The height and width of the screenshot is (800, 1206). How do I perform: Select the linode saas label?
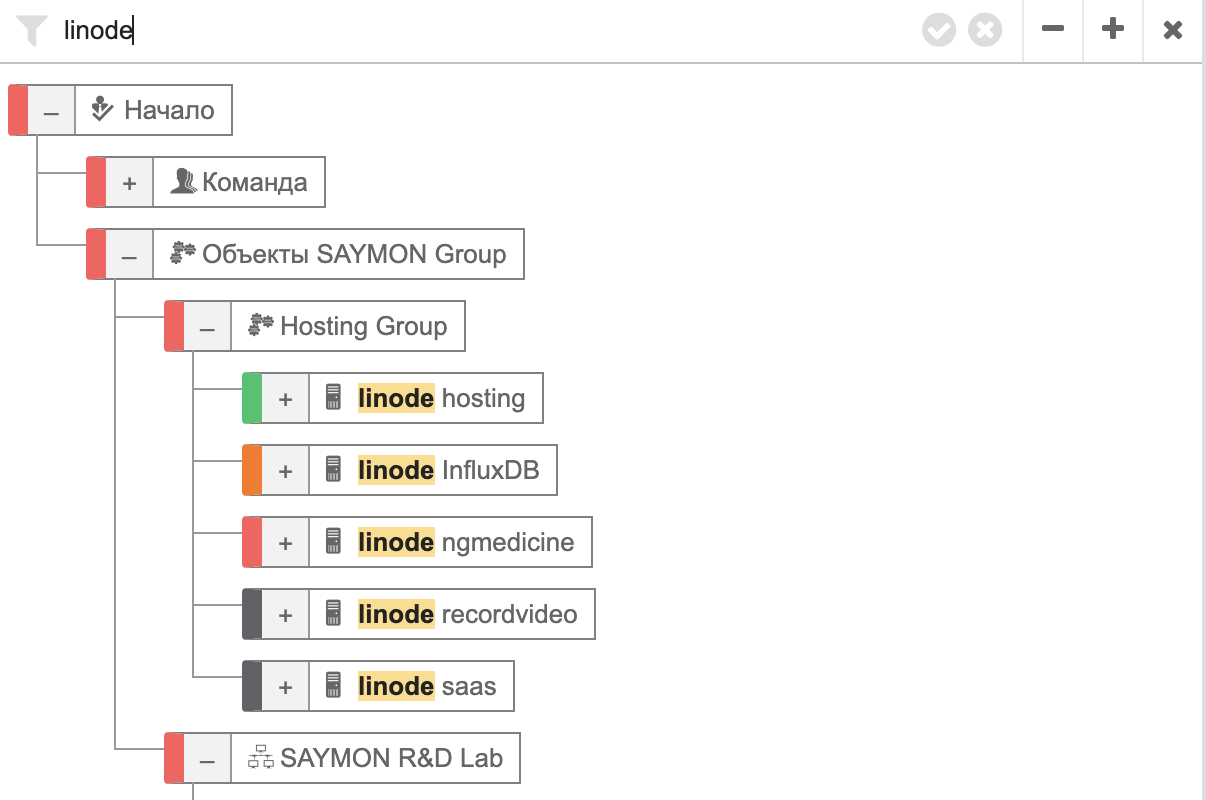(x=427, y=686)
